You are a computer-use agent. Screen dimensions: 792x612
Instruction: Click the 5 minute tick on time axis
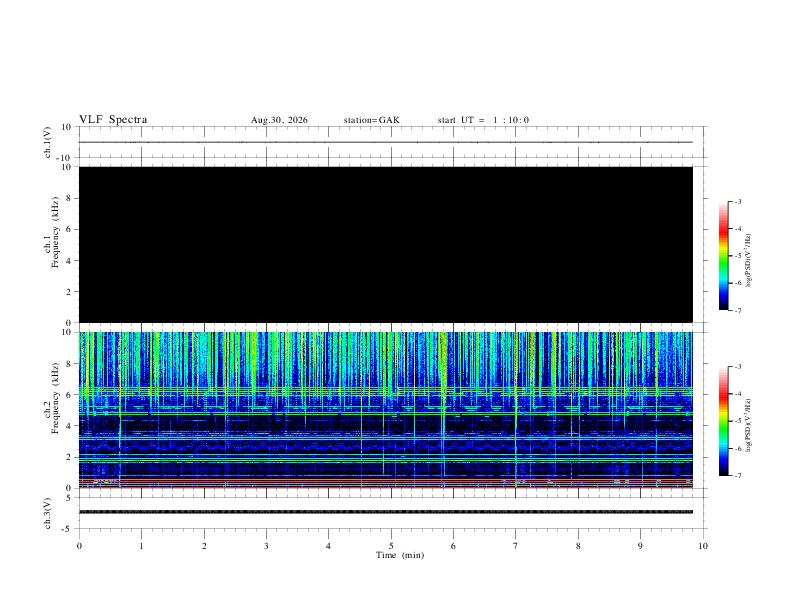click(391, 546)
